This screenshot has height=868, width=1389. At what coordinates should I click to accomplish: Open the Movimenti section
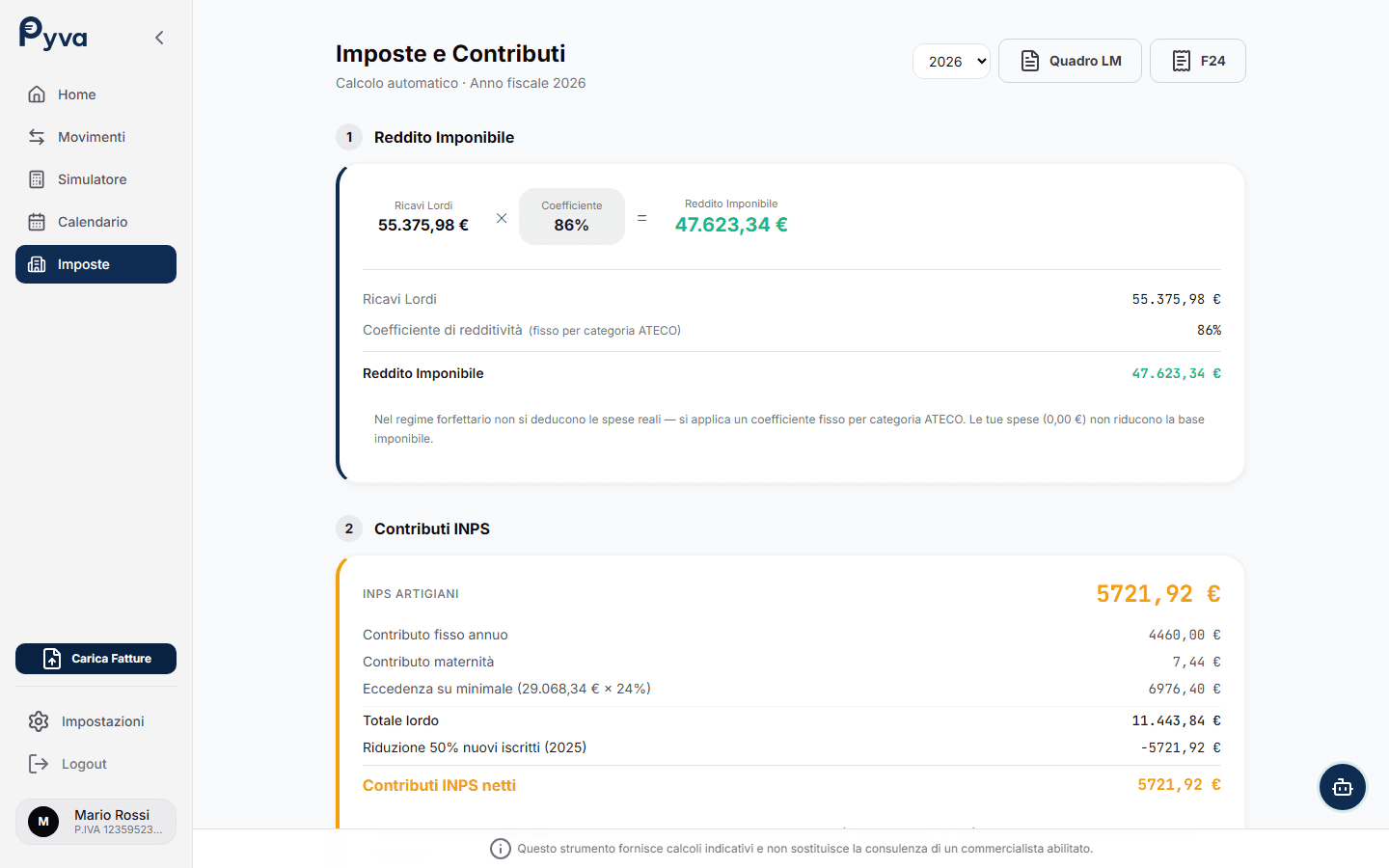(x=91, y=137)
